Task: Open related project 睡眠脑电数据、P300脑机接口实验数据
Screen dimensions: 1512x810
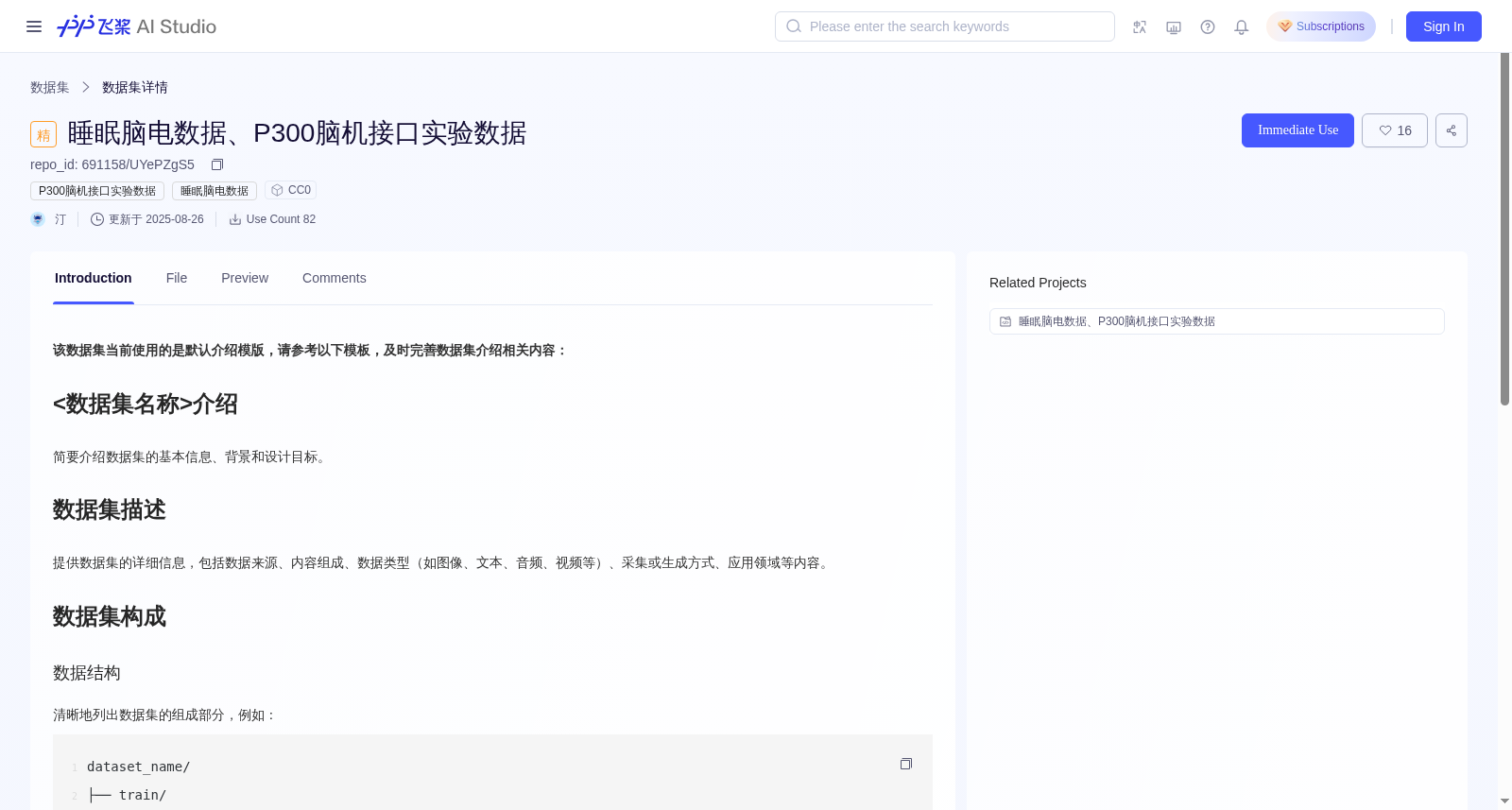Action: coord(1217,321)
